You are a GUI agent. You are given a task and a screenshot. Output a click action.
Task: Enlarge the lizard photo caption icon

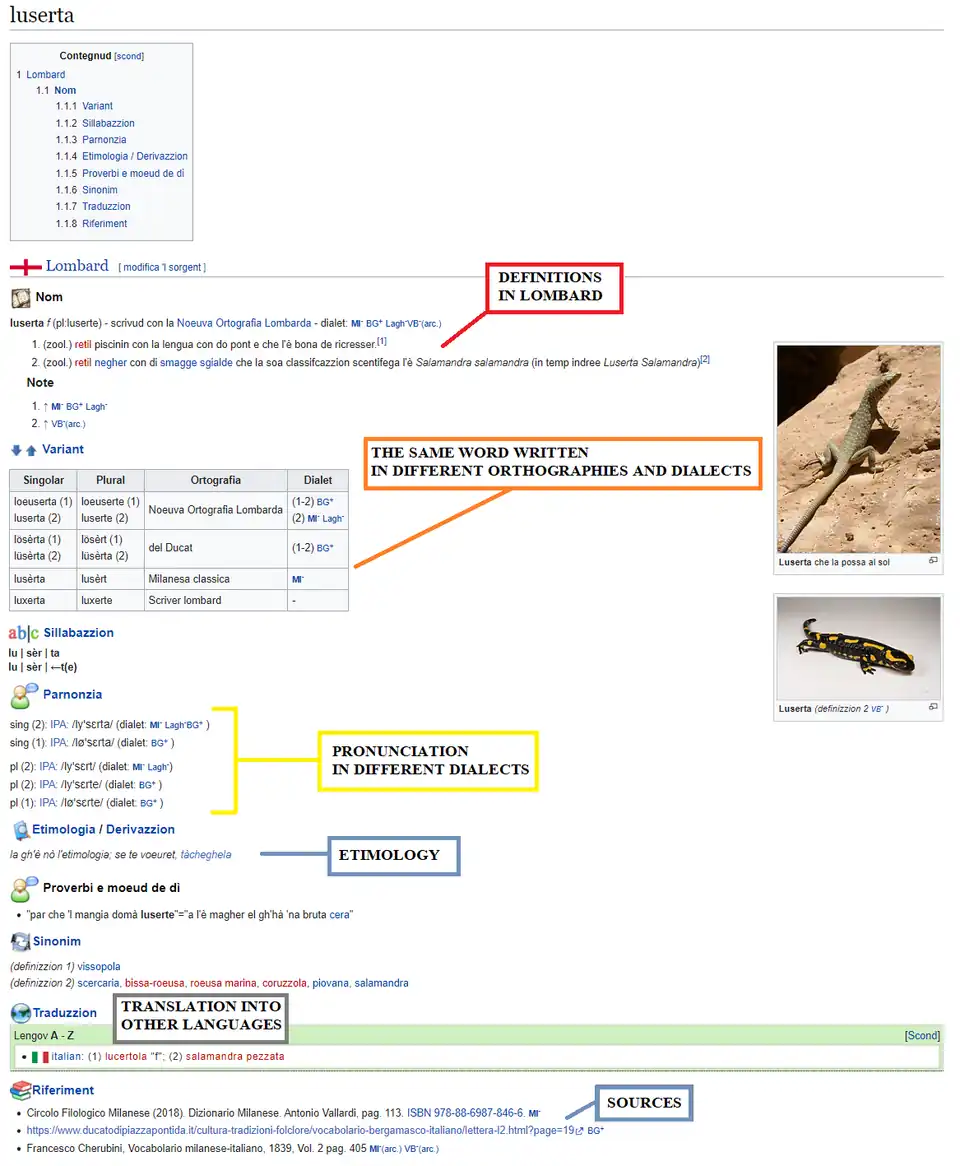pos(933,561)
